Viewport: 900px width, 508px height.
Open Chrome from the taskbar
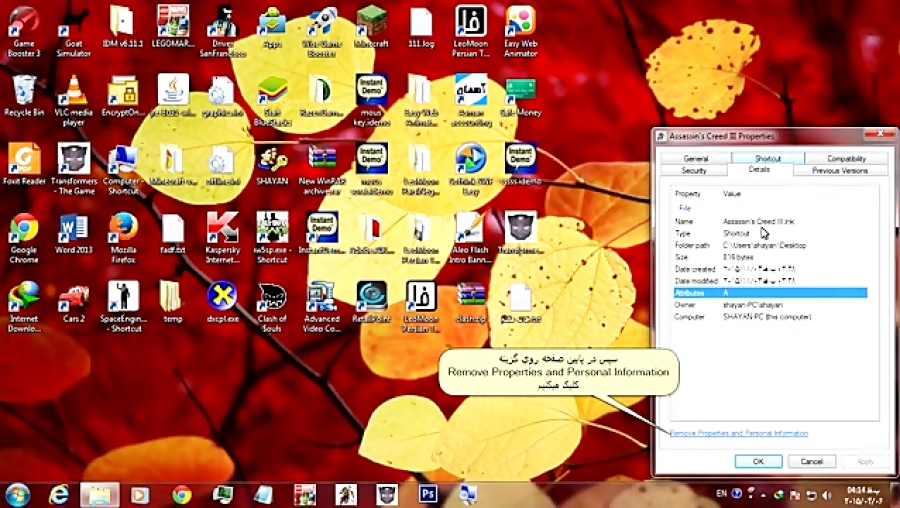[x=182, y=495]
